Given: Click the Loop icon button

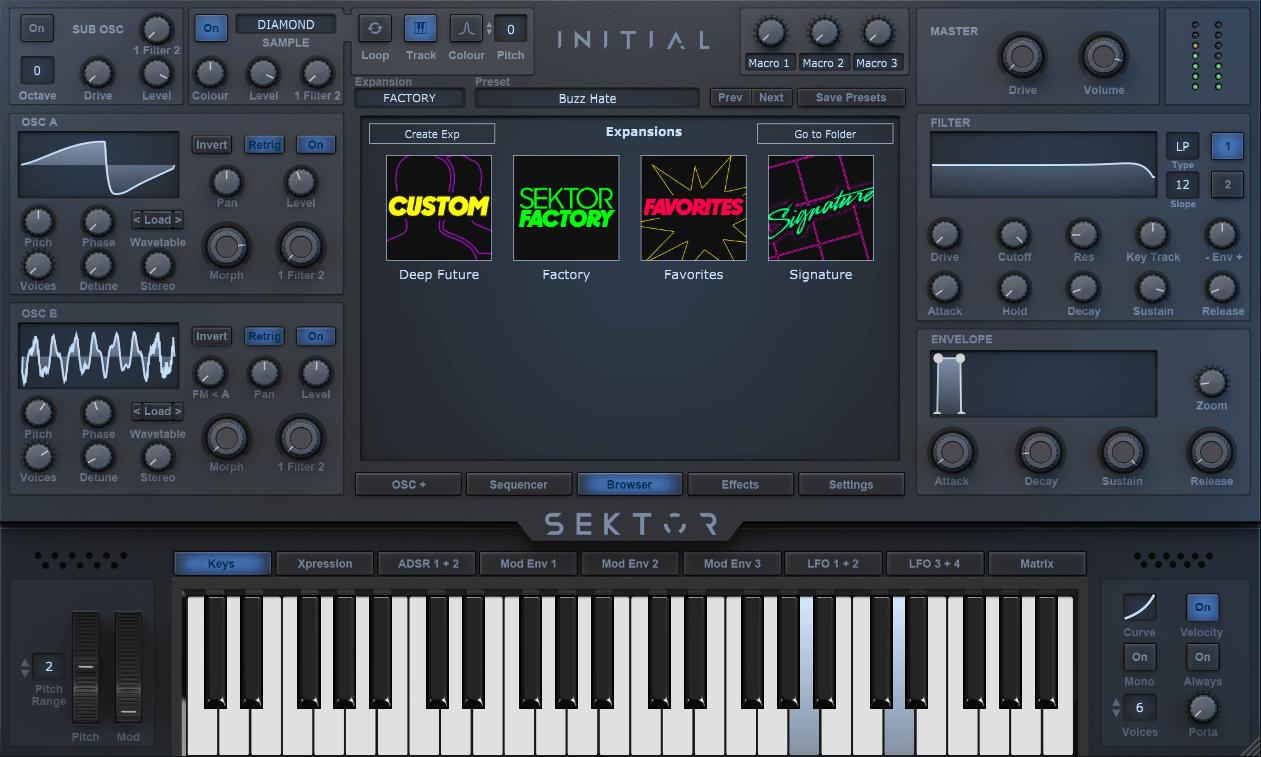Looking at the screenshot, I should point(375,28).
